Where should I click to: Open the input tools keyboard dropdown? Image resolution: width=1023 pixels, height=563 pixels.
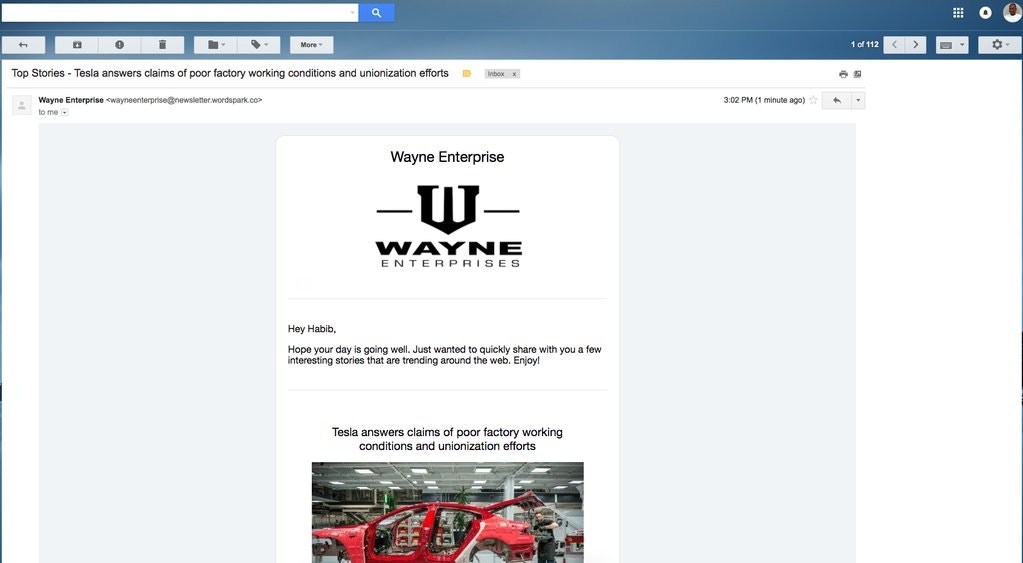(x=952, y=45)
